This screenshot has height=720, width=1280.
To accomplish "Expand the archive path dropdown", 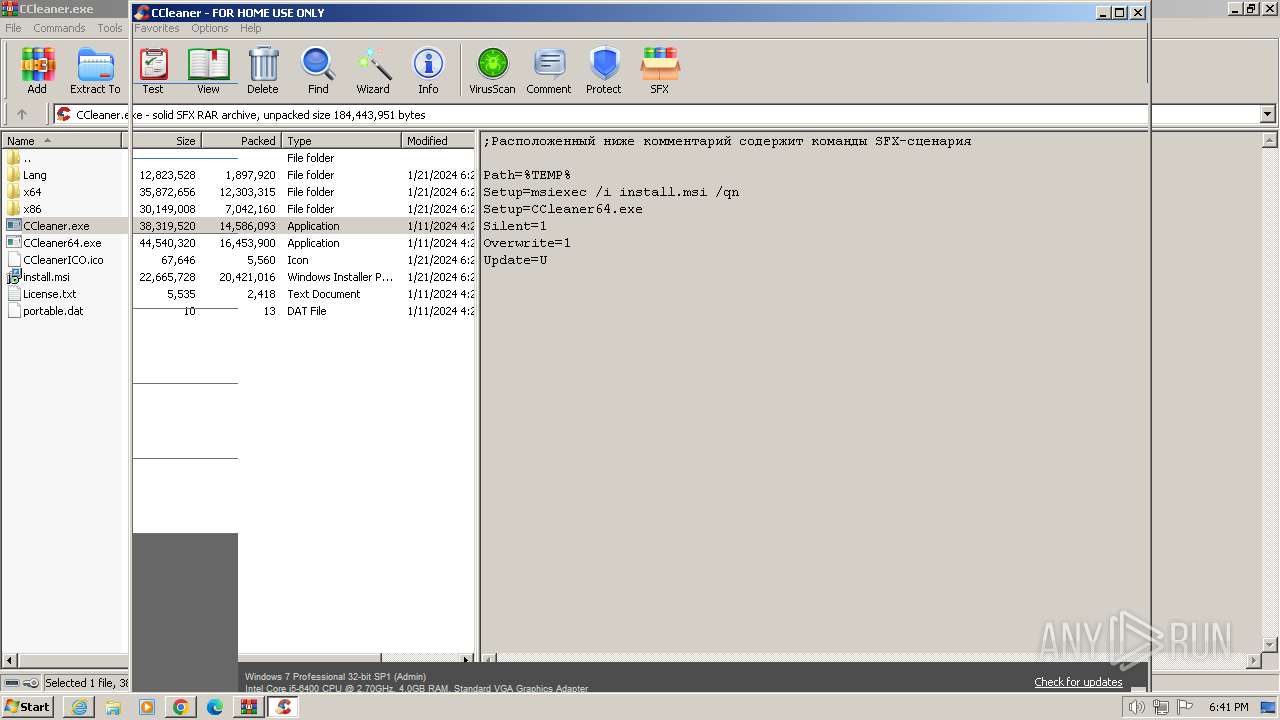I will pyautogui.click(x=1268, y=114).
